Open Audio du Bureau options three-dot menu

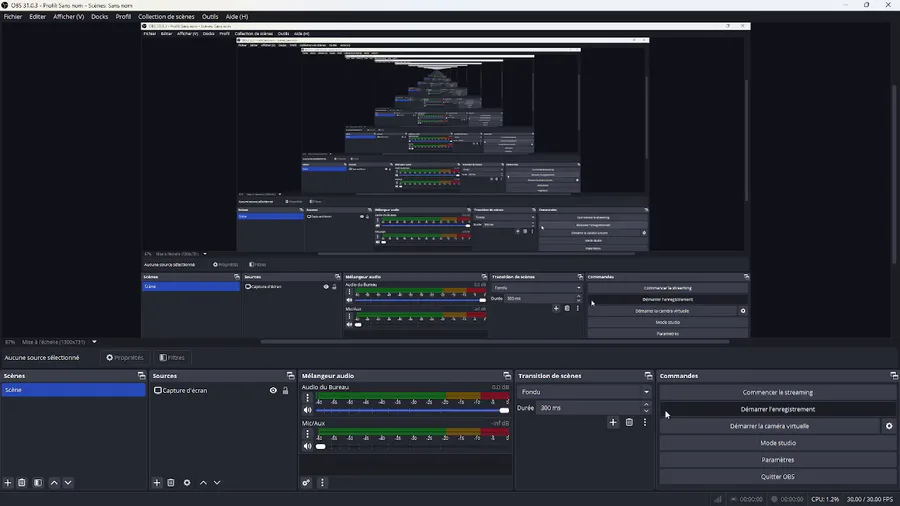point(307,398)
